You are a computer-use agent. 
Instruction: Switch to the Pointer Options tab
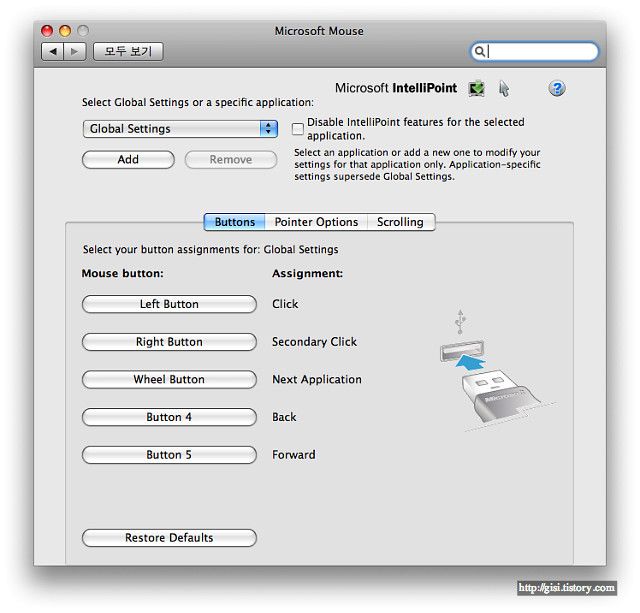click(x=316, y=222)
